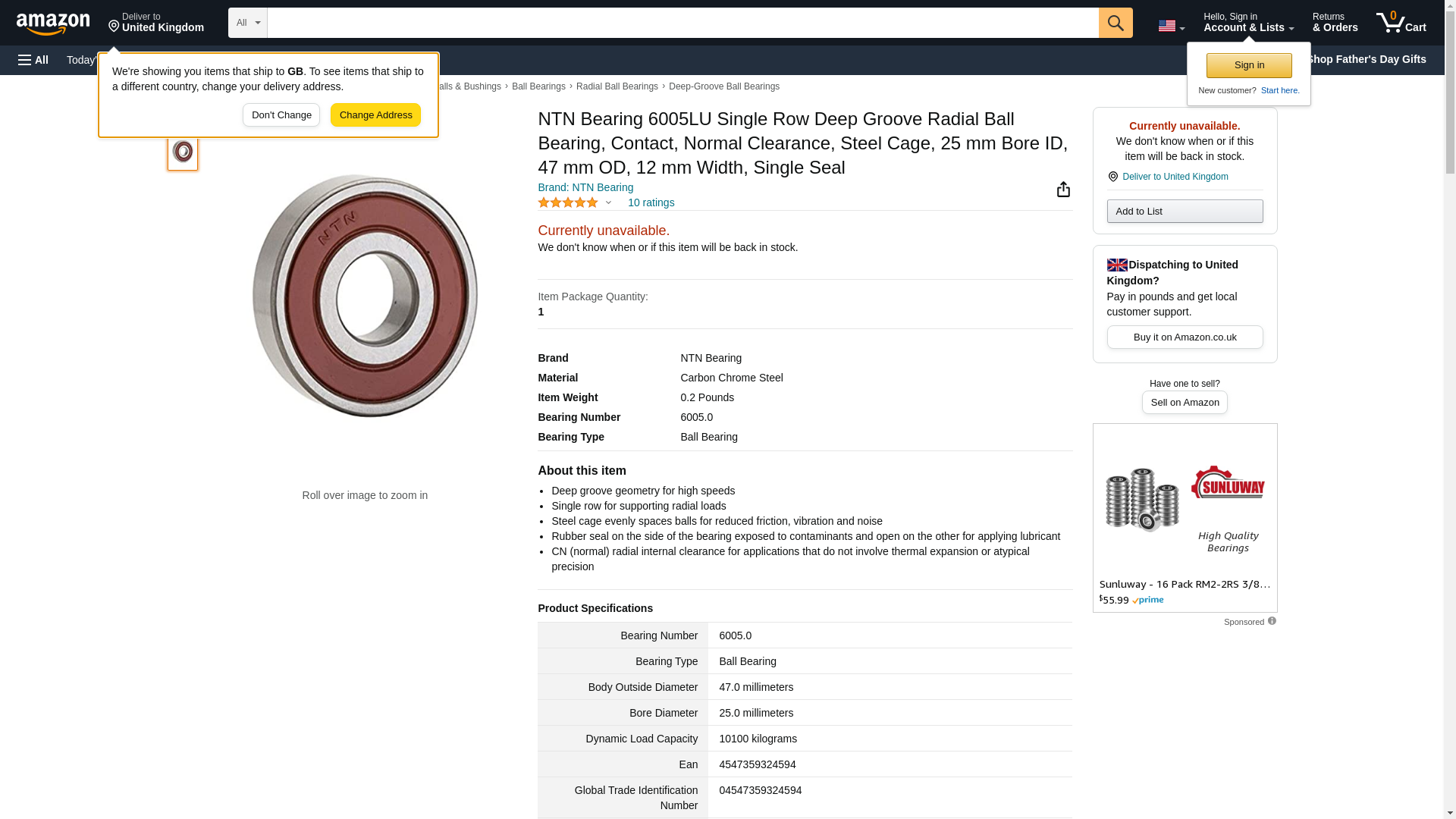Open the cart icon
Screen dimensions: 1456x819
(x=1401, y=23)
